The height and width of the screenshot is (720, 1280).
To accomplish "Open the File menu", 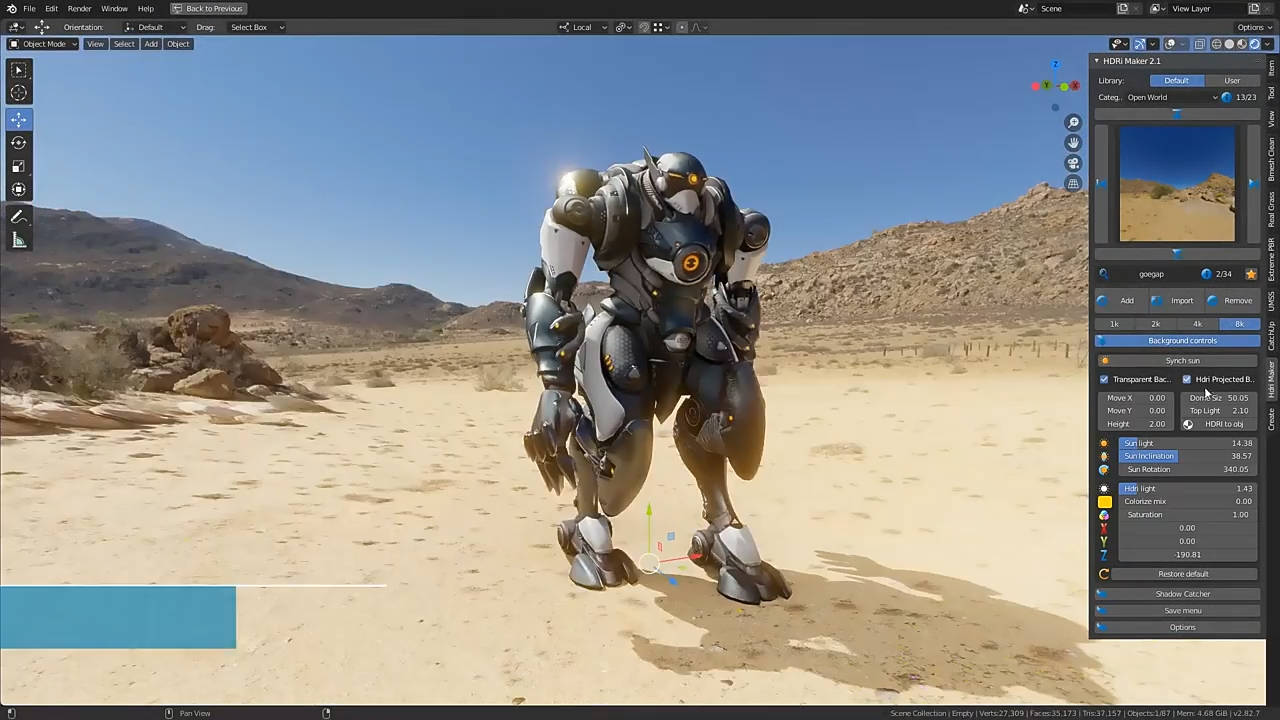I will pos(30,8).
